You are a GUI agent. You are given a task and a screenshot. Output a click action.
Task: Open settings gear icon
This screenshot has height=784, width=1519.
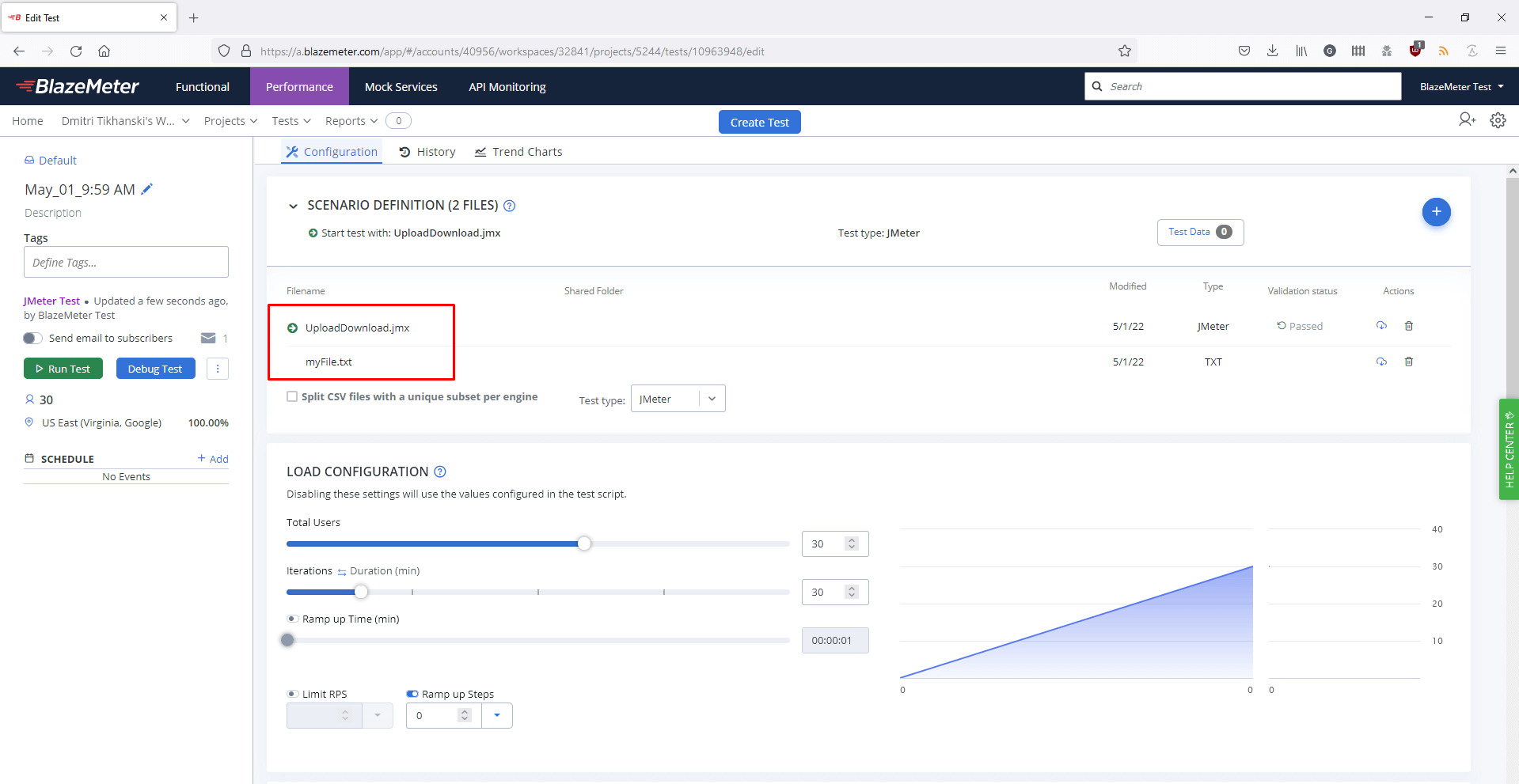1498,120
